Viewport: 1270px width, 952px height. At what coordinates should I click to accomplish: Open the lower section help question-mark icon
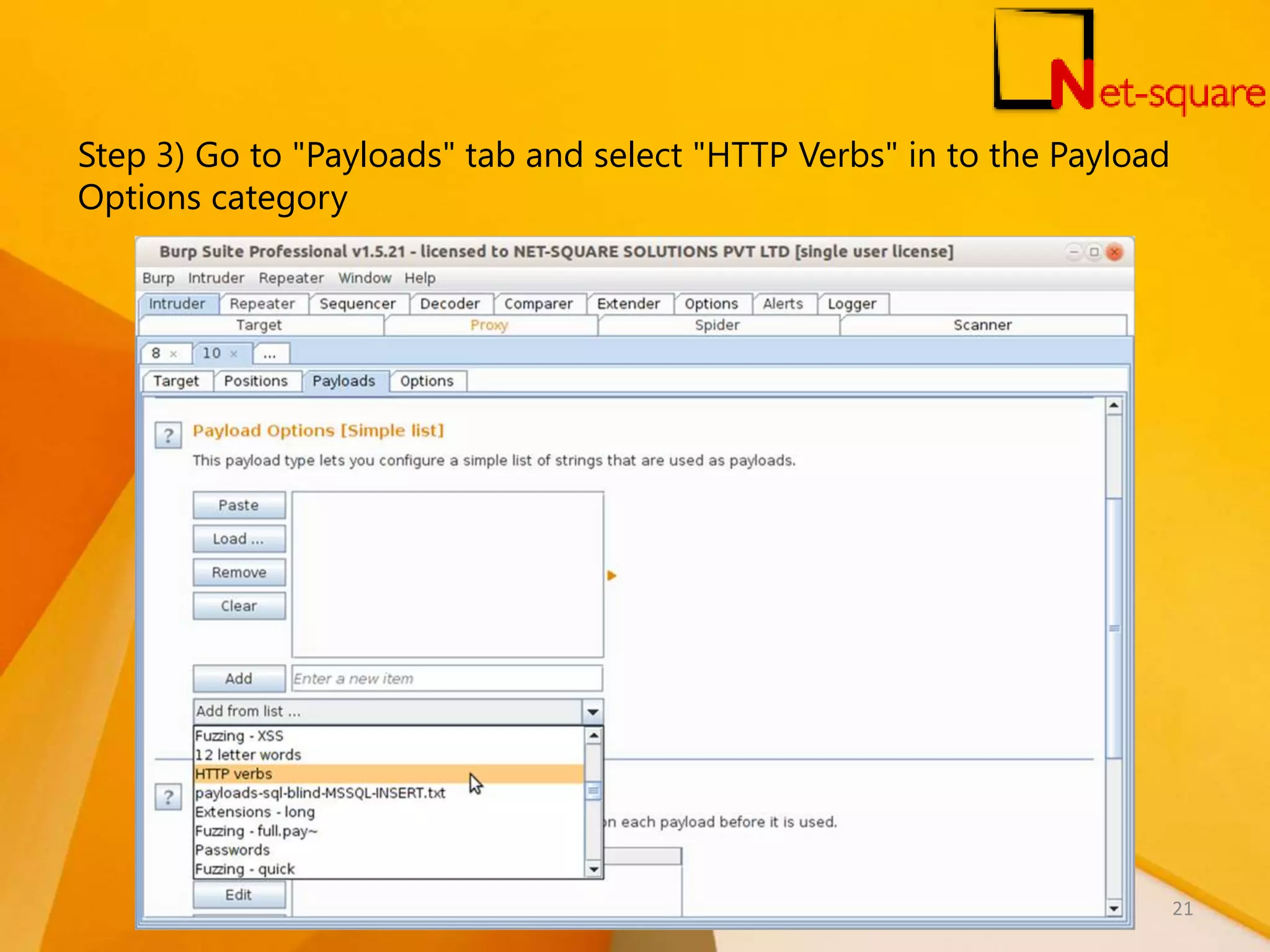point(168,797)
